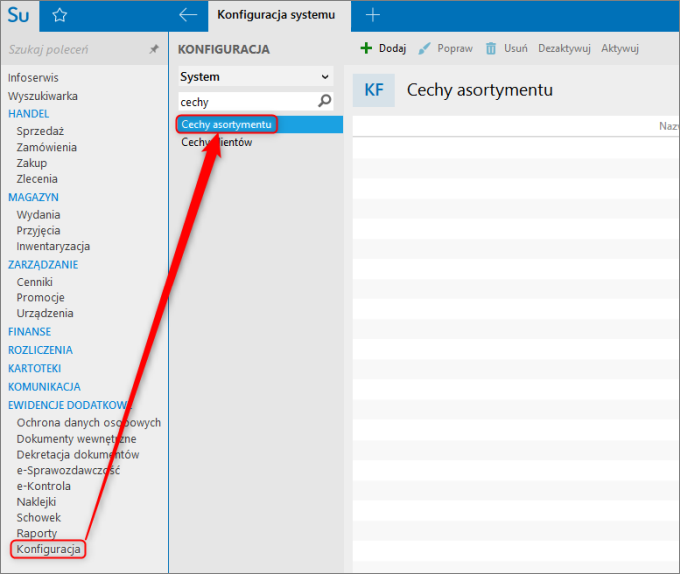The image size is (680, 574).
Task: Open Sprzedaż module
Action: (x=40, y=131)
